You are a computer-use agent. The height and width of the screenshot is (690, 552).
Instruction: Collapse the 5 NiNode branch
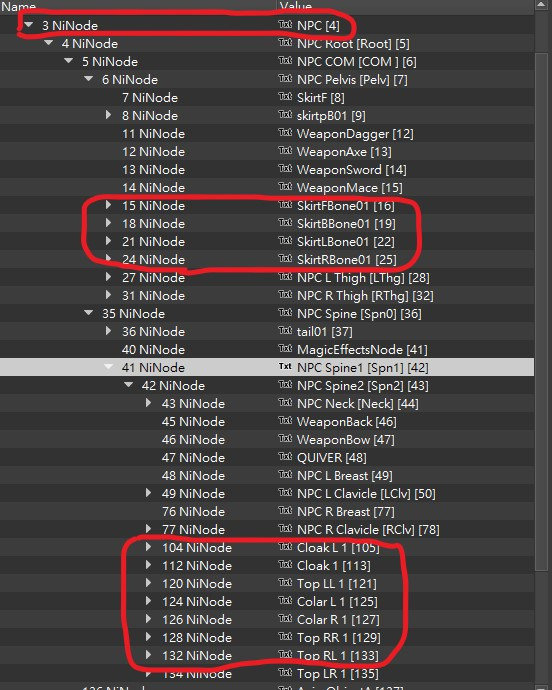pos(69,61)
